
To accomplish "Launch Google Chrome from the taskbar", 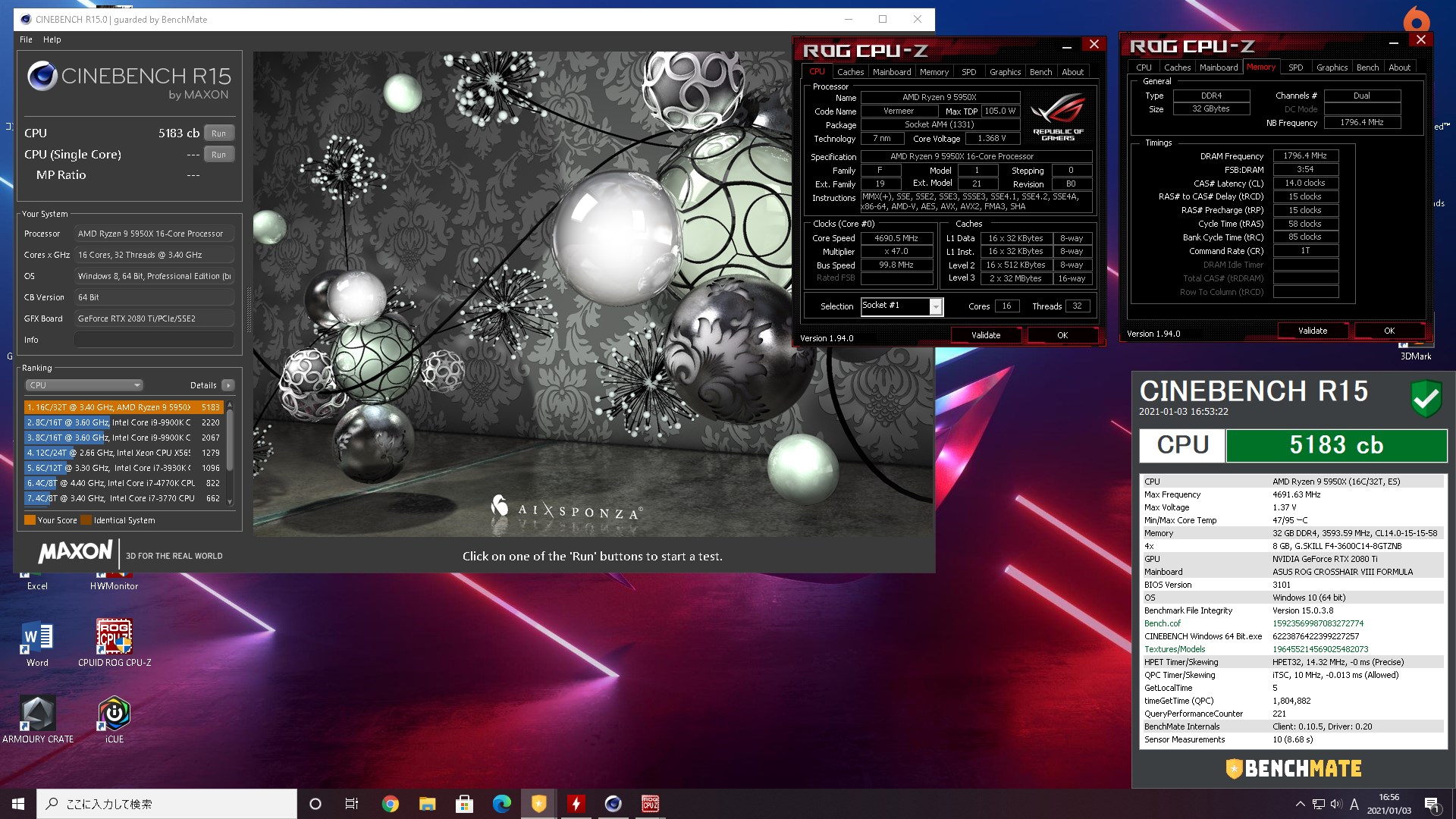I will pyautogui.click(x=390, y=804).
